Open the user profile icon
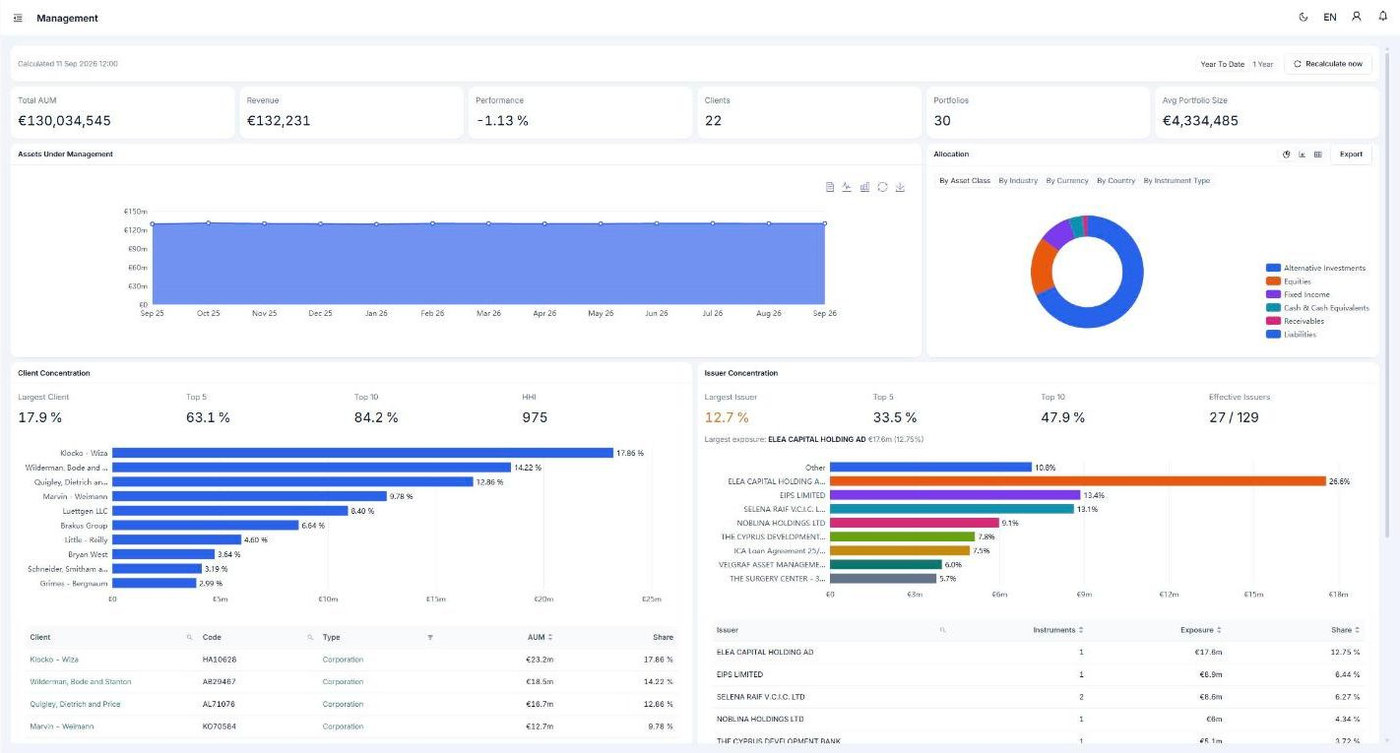The height and width of the screenshot is (753, 1400). 1356,17
